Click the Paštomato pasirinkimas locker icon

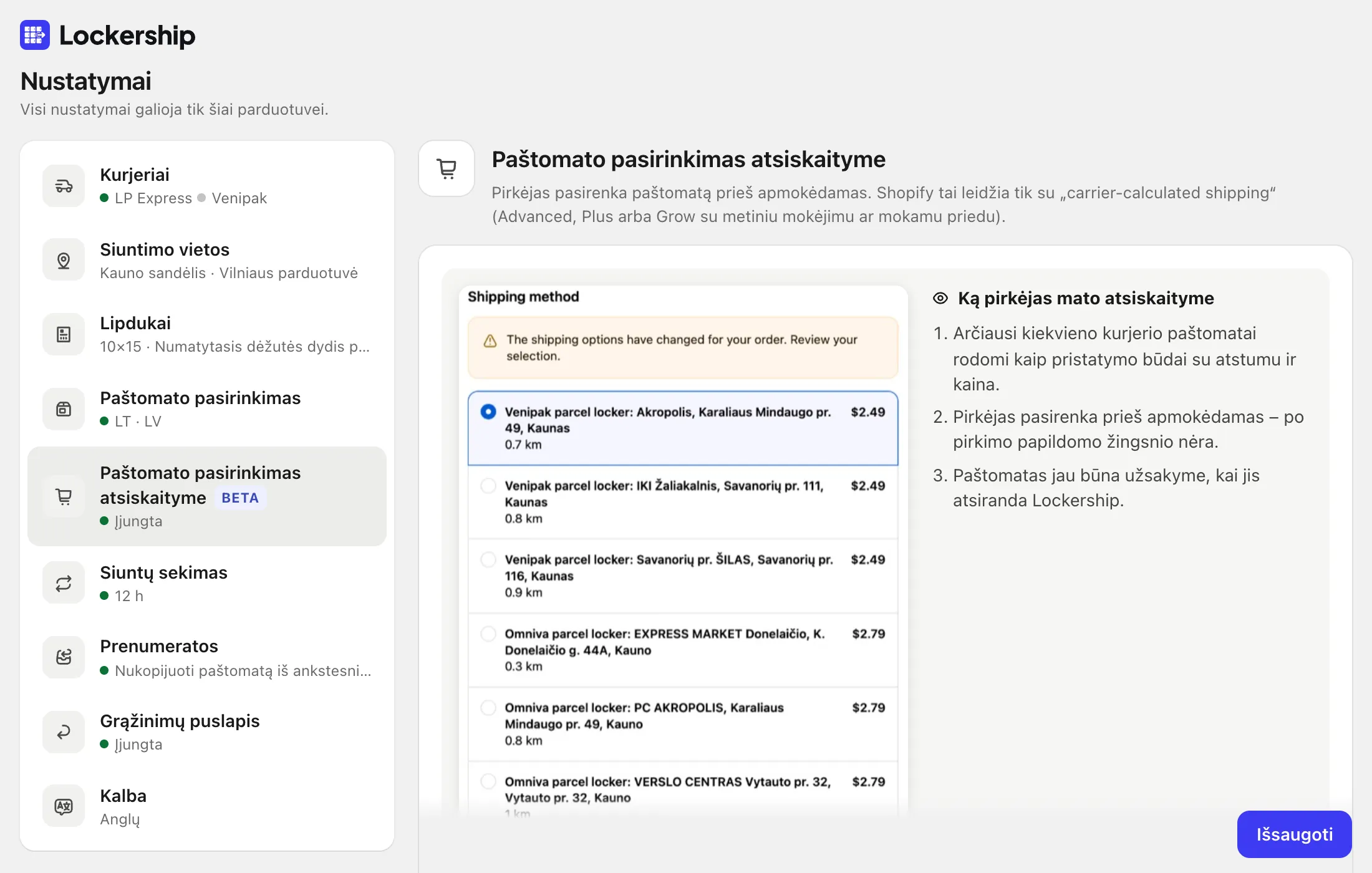coord(64,409)
